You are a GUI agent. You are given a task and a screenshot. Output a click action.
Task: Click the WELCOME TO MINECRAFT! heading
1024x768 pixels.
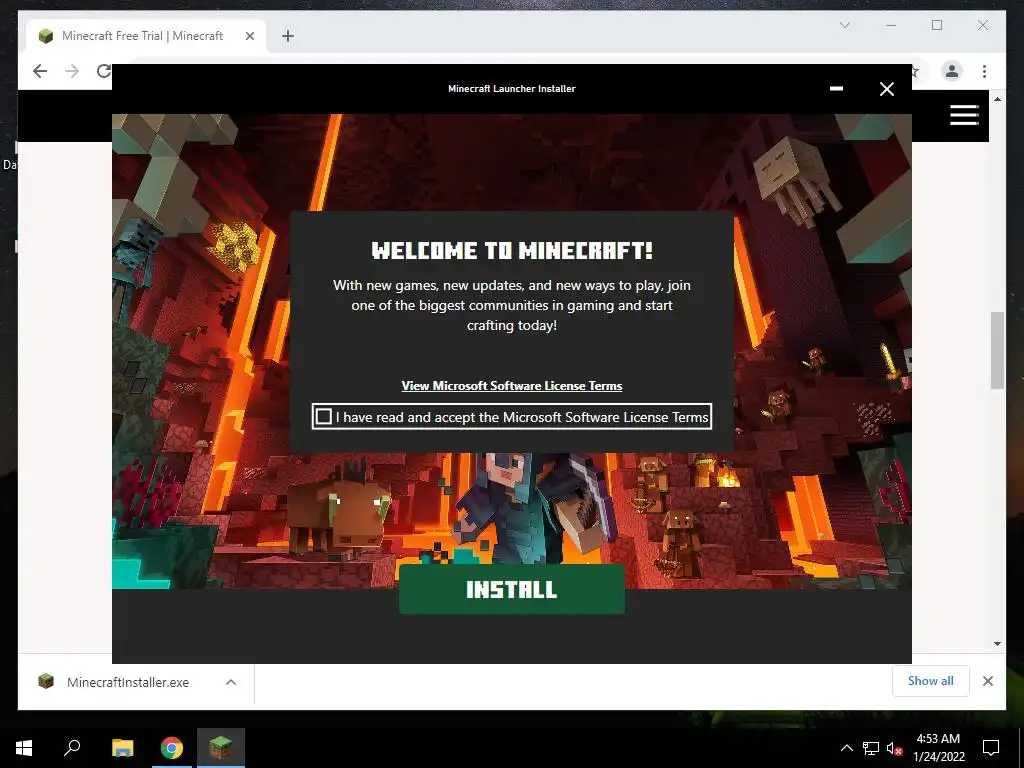pos(512,250)
